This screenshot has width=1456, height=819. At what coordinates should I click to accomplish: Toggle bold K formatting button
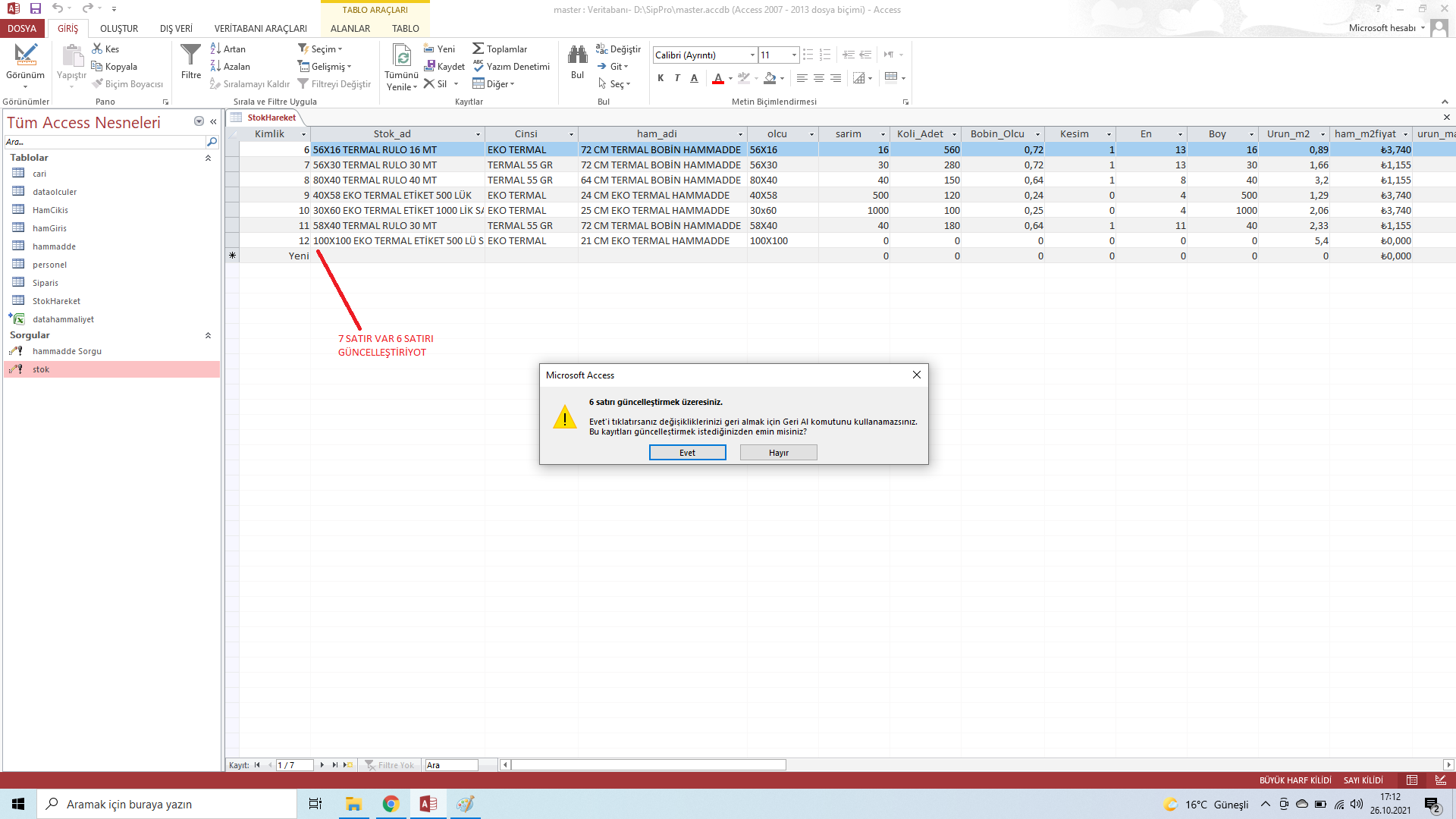[661, 78]
